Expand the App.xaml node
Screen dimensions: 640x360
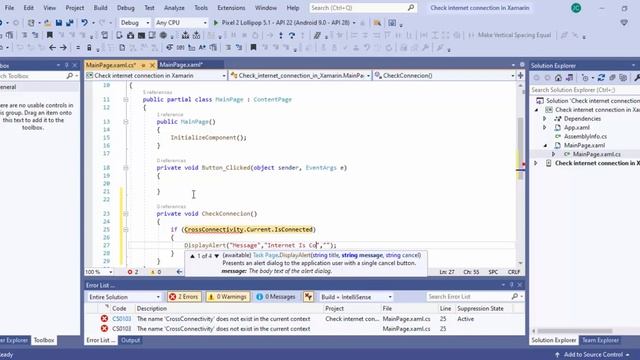point(544,128)
